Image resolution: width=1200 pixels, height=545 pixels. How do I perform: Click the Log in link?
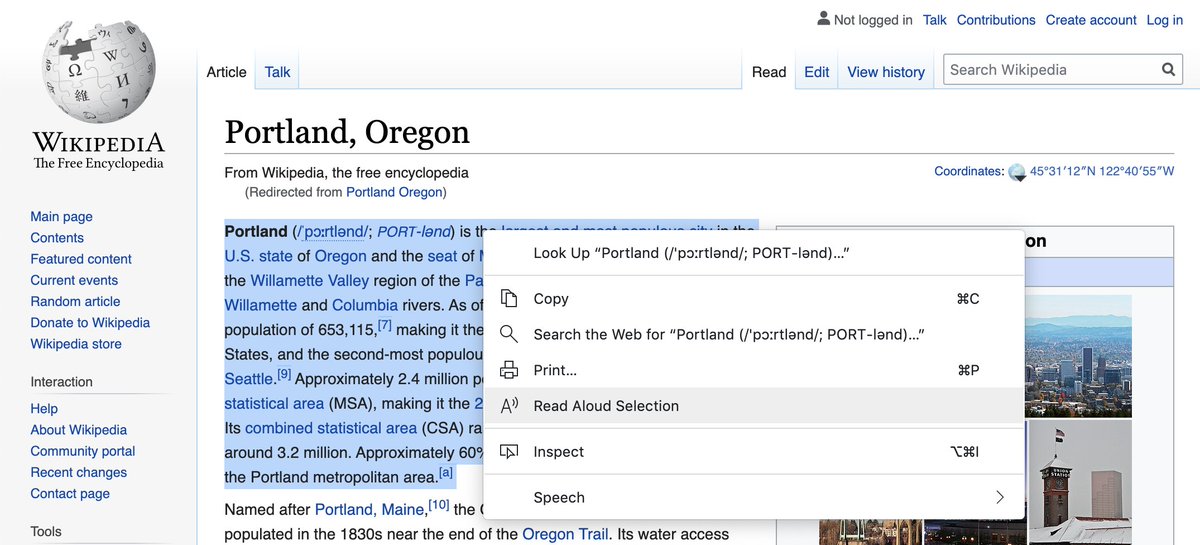coord(1164,20)
